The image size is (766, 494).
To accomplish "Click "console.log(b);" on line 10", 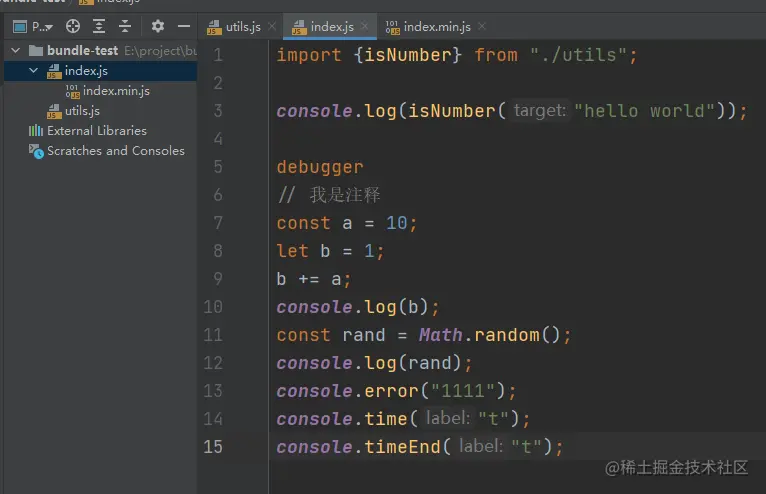I will tap(358, 307).
